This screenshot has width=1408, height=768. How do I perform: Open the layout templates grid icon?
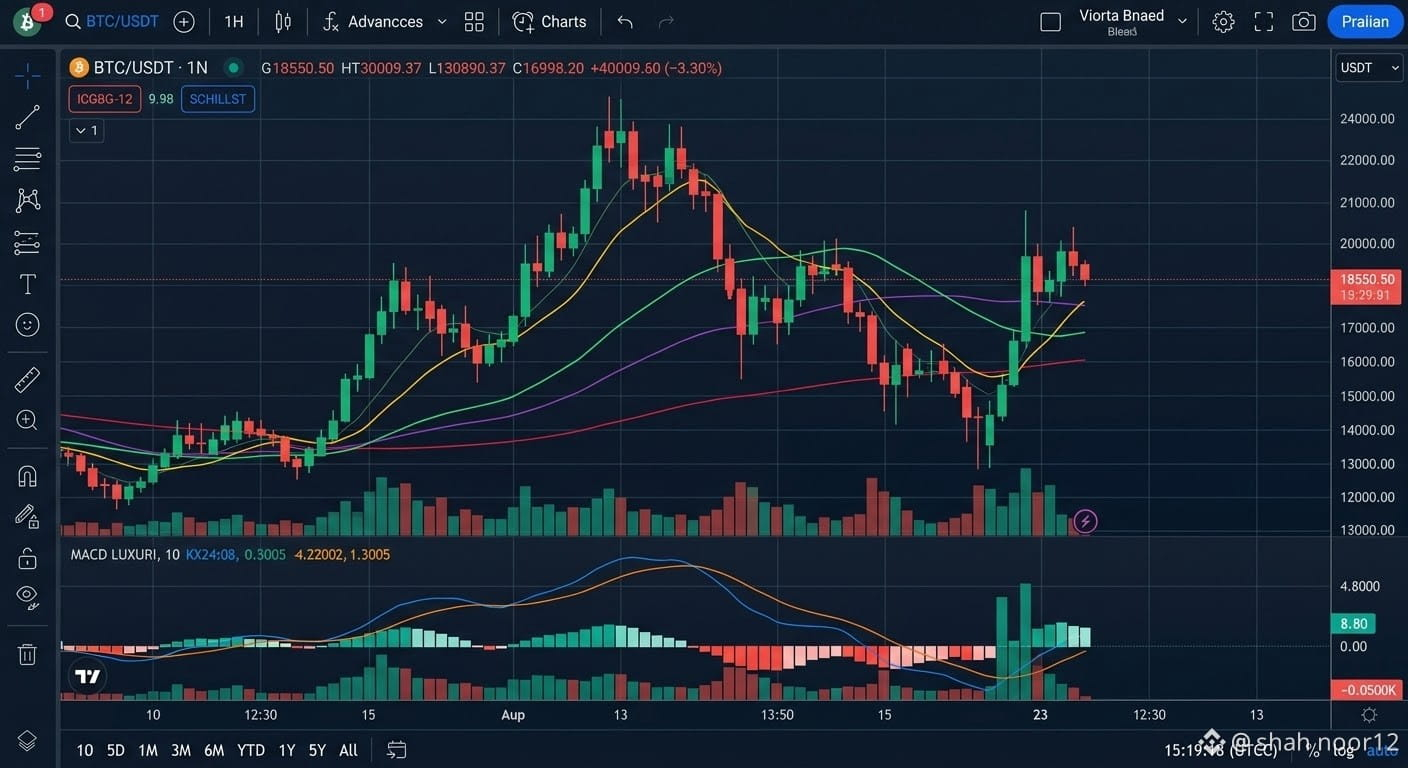point(474,21)
